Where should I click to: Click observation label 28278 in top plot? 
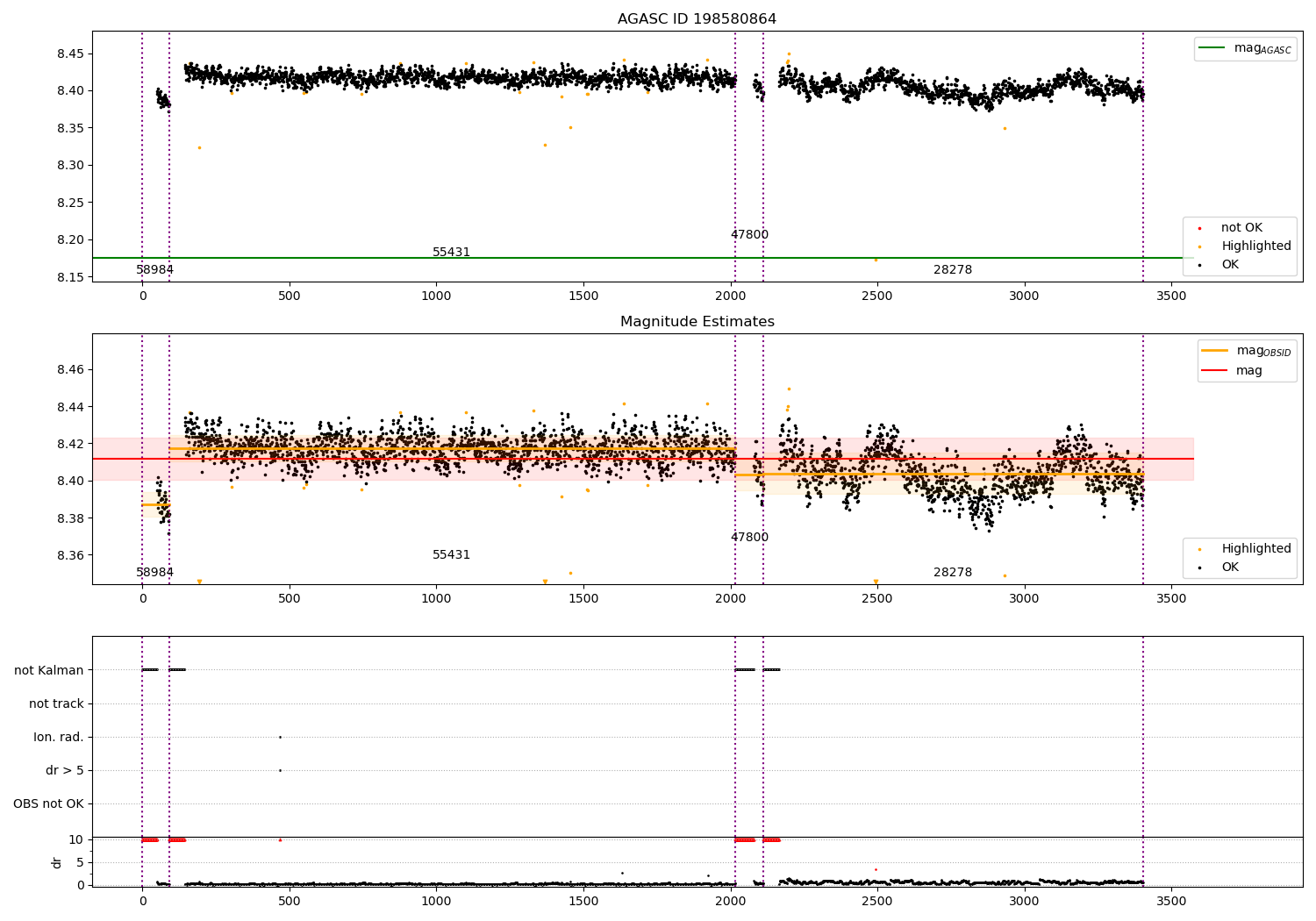click(953, 270)
